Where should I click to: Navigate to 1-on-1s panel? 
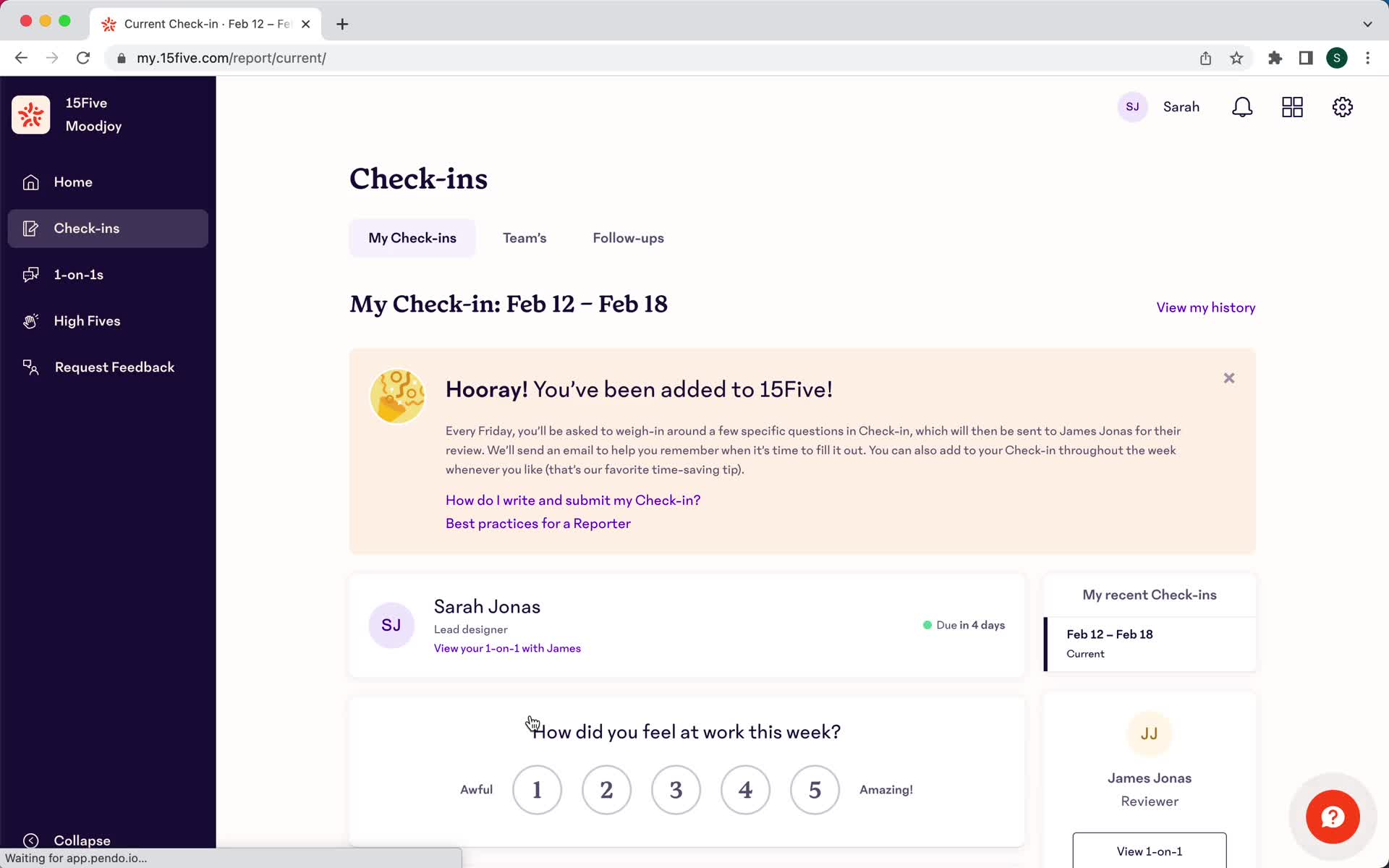pos(78,274)
